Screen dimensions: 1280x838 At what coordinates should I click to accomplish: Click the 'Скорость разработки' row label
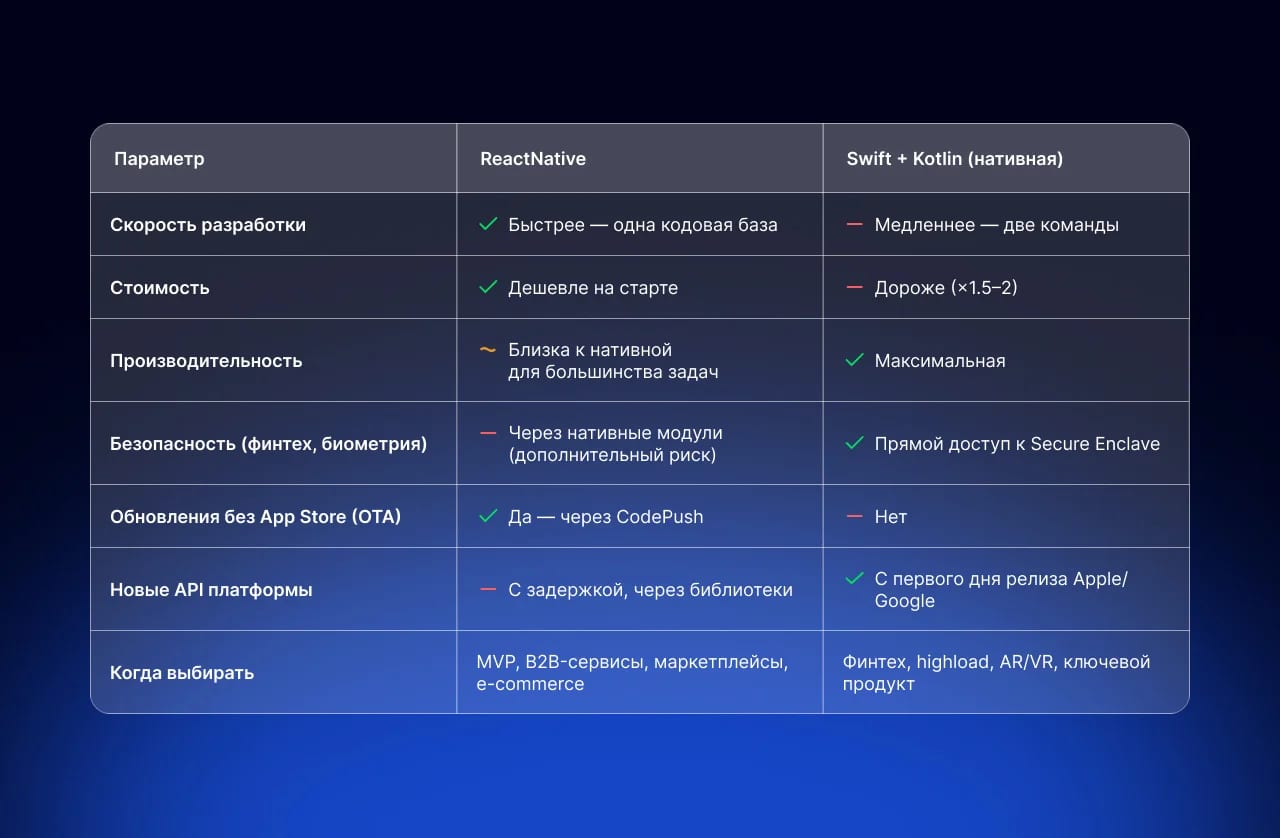208,224
